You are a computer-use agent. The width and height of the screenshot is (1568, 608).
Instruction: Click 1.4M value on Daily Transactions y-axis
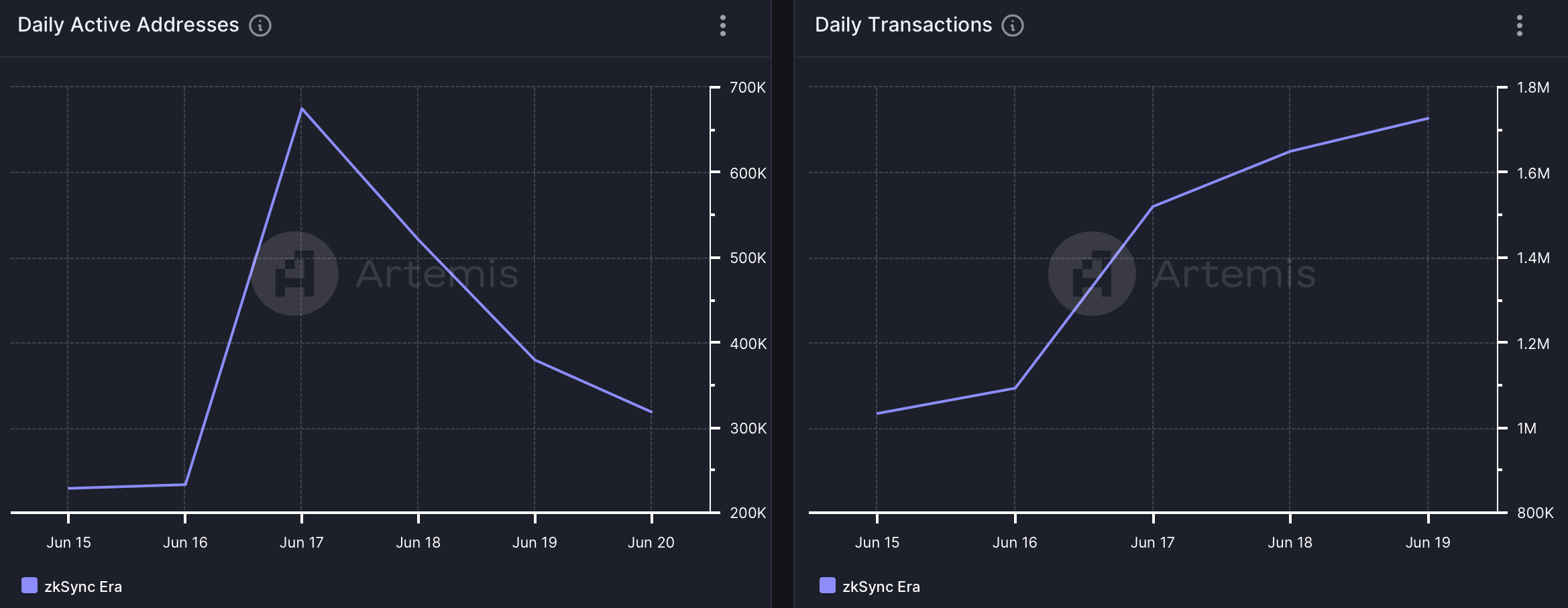click(1533, 258)
